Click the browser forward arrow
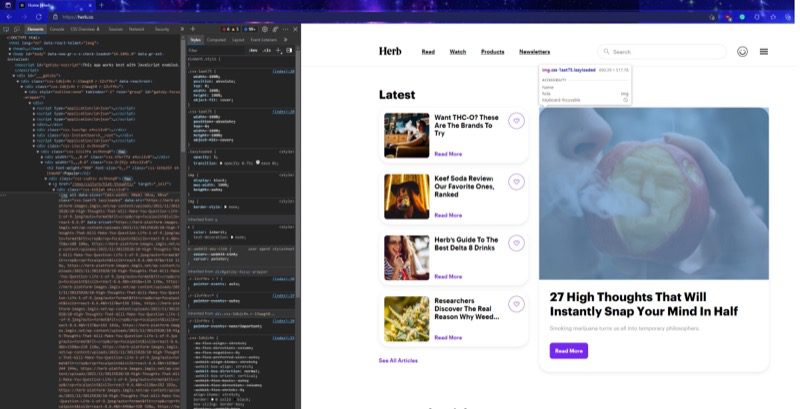This screenshot has width=800, height=409. click(23, 17)
